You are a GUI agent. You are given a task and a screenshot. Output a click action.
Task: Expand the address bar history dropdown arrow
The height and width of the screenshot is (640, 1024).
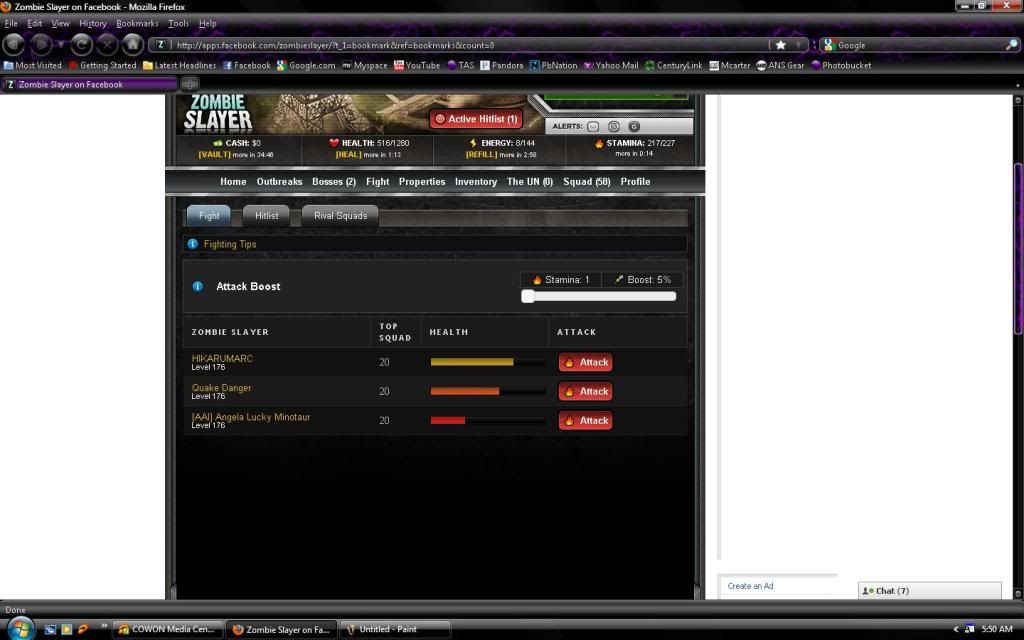tap(798, 45)
